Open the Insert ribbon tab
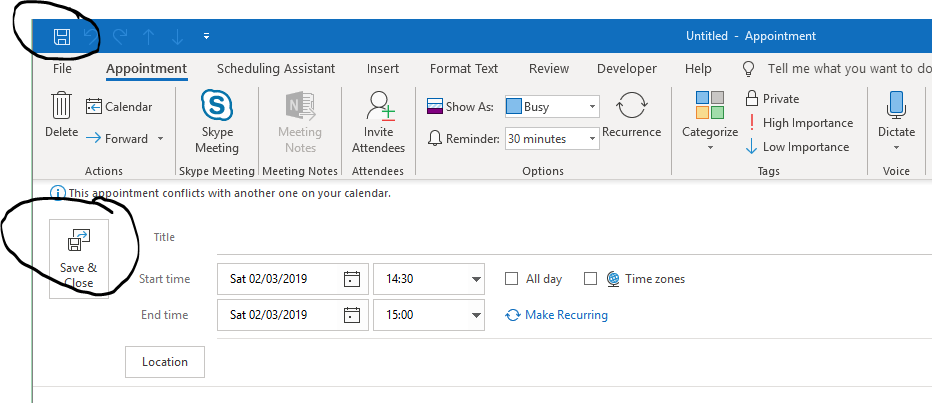The image size is (932, 403). (x=383, y=69)
